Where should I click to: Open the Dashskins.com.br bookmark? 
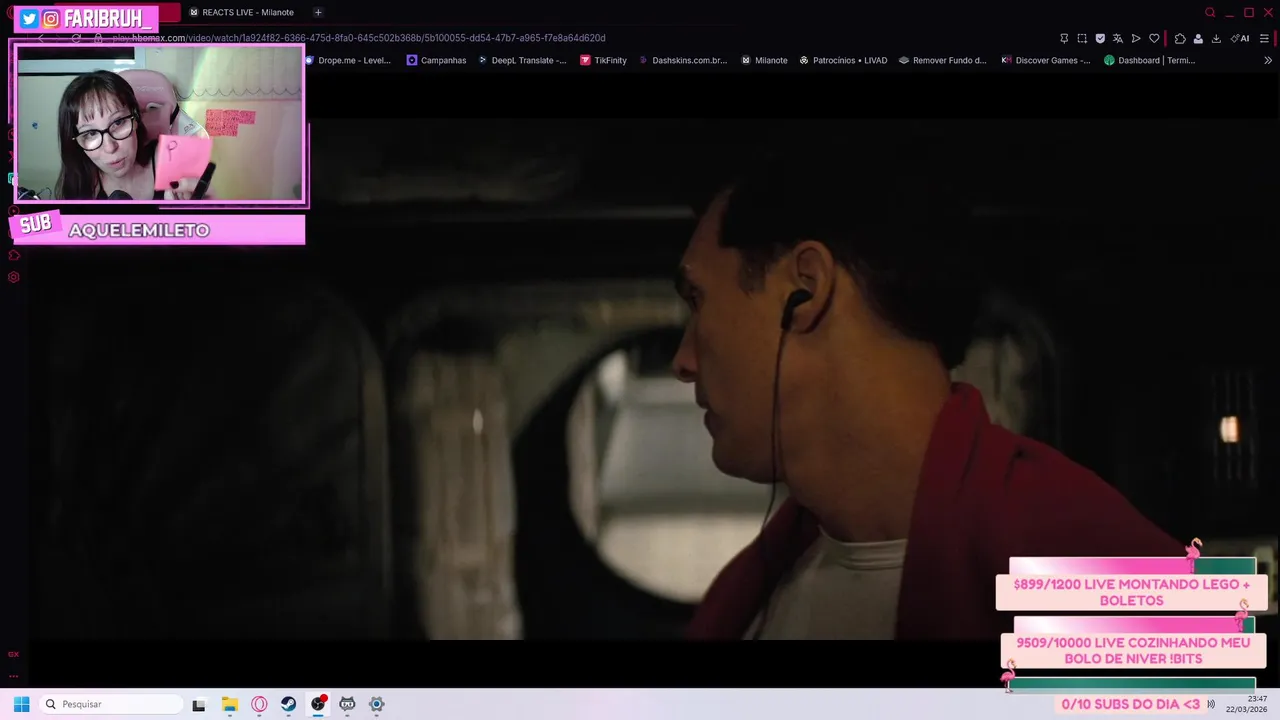[682, 60]
